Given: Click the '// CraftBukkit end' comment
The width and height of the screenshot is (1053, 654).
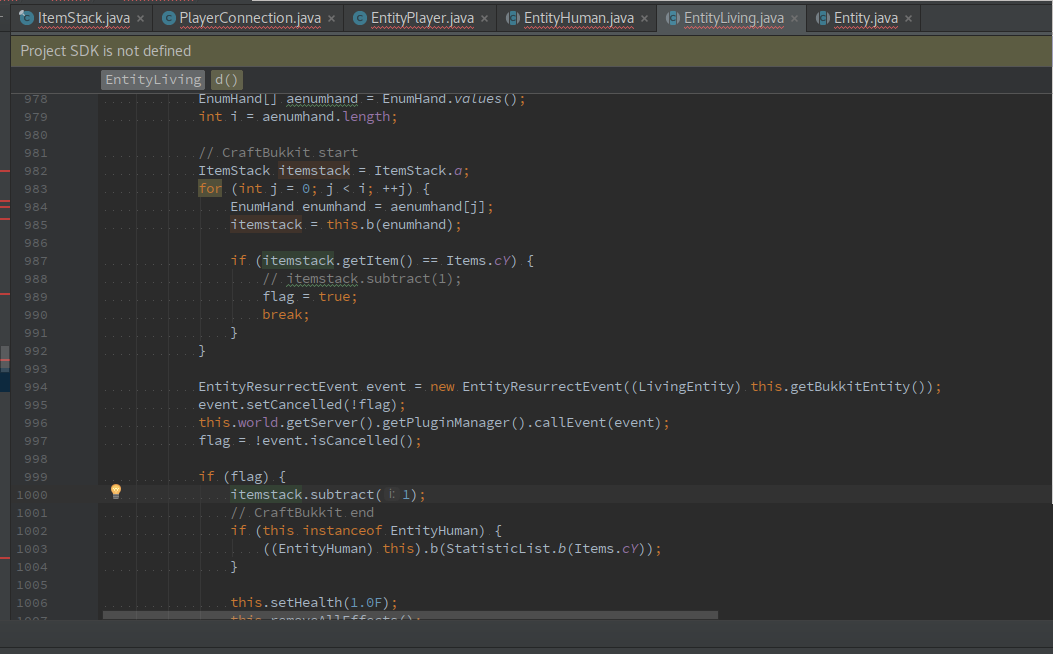Looking at the screenshot, I should coord(302,513).
